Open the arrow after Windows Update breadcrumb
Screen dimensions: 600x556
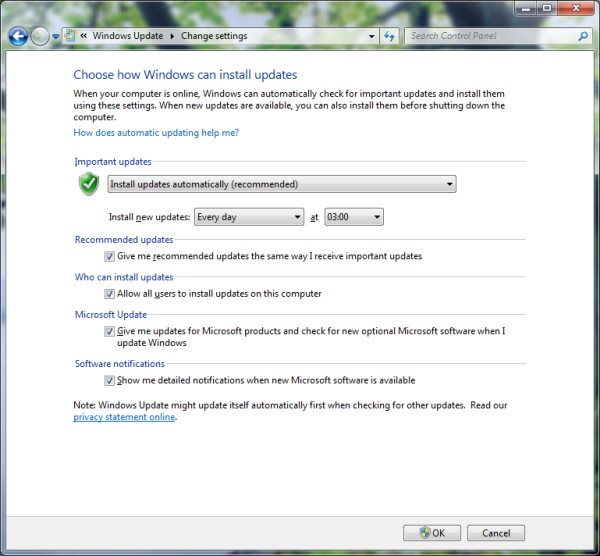coord(172,36)
